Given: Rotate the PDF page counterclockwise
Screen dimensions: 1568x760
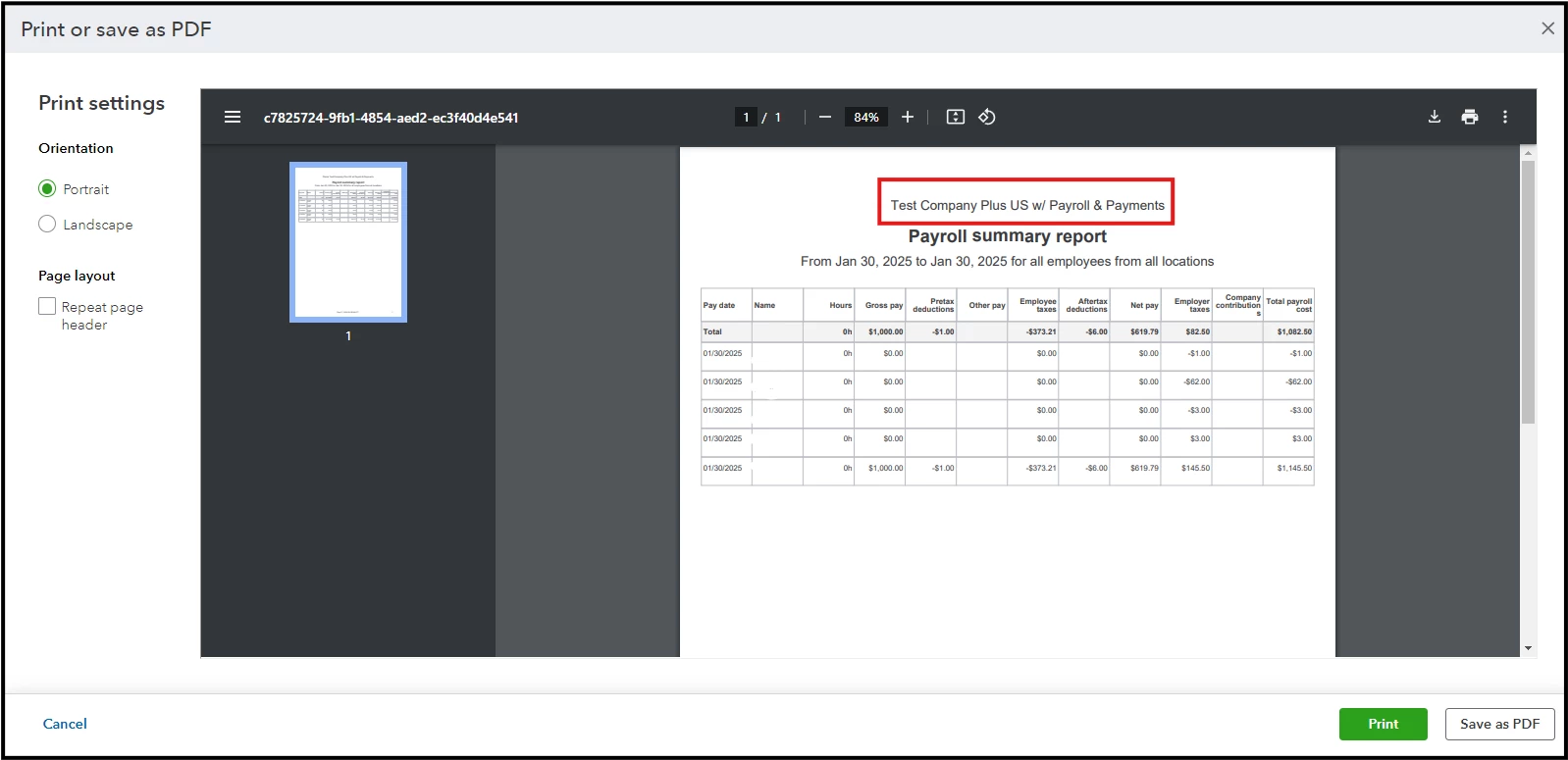Looking at the screenshot, I should click(x=987, y=117).
